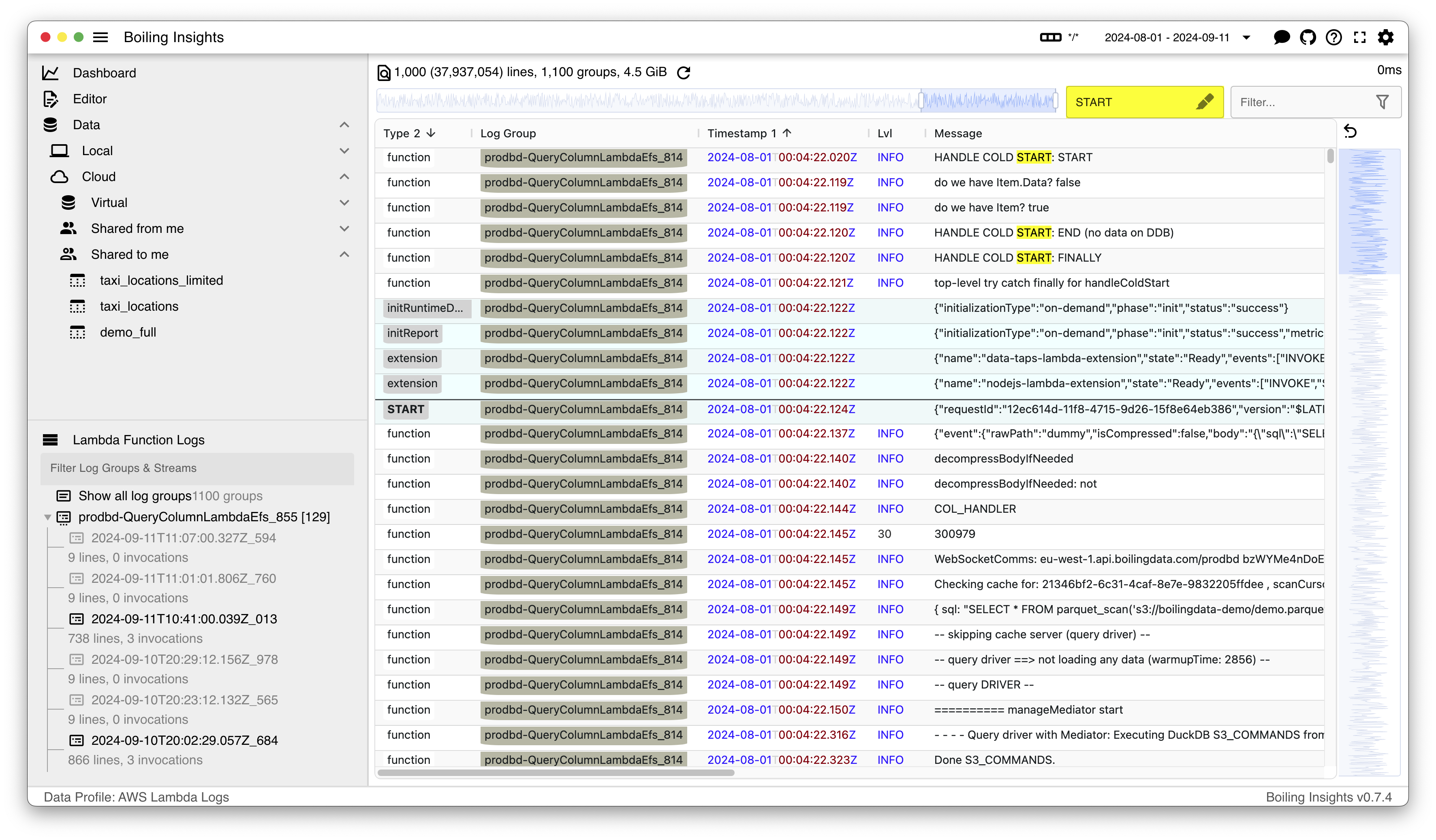Toggle fullscreen mode icon
This screenshot has height=840, width=1436.
1360,38
